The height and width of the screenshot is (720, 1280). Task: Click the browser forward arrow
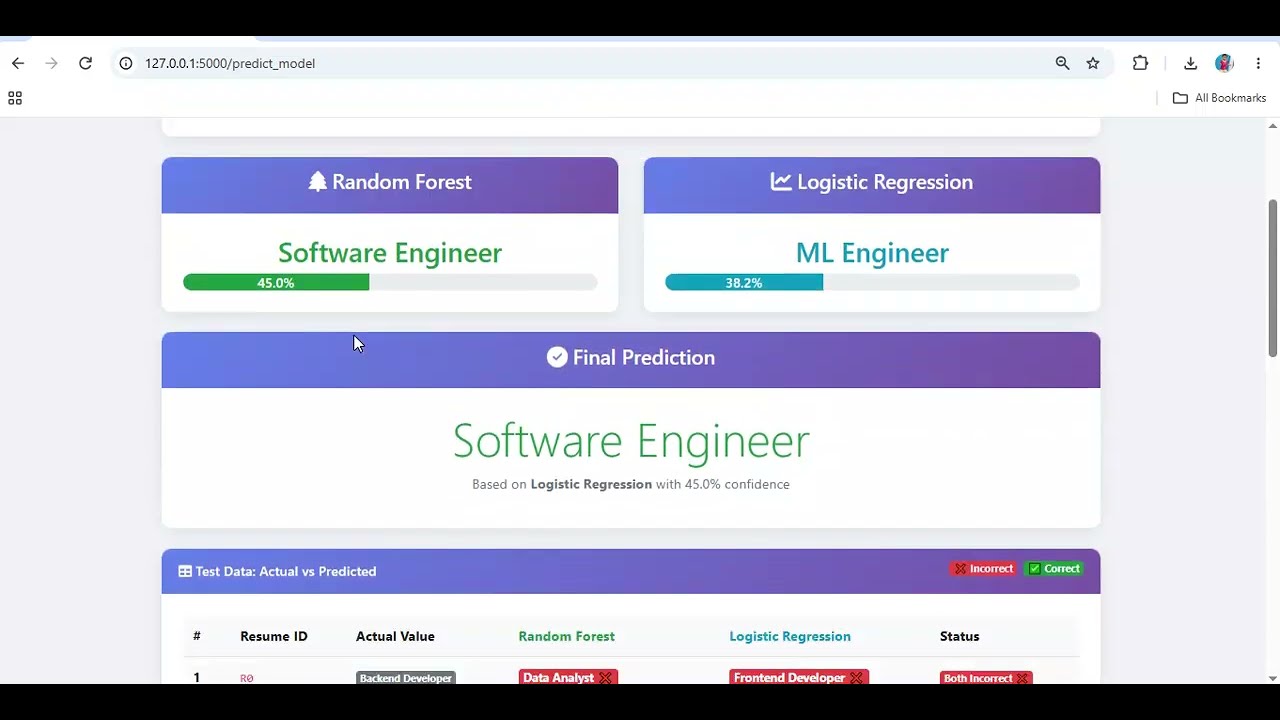52,63
